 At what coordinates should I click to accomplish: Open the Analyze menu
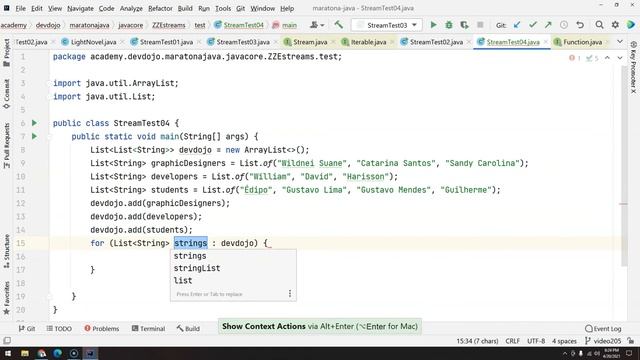pyautogui.click(x=131, y=8)
